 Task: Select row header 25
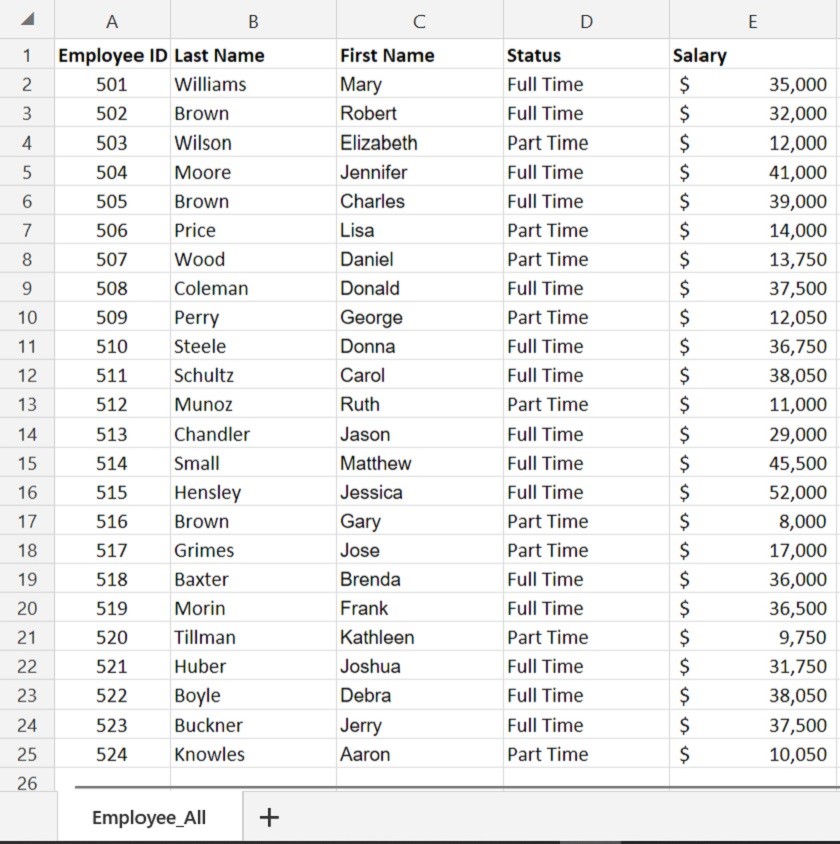[x=28, y=754]
